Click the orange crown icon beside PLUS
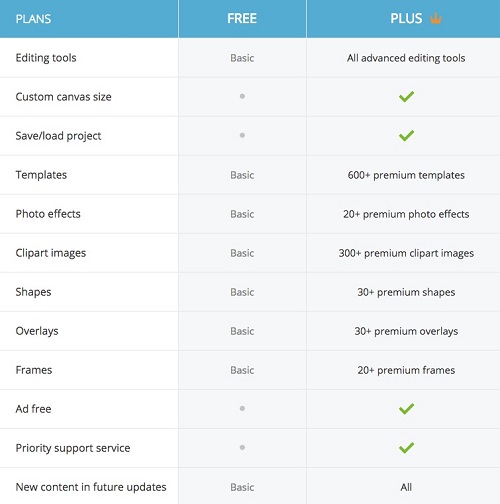The image size is (500, 504). click(436, 18)
